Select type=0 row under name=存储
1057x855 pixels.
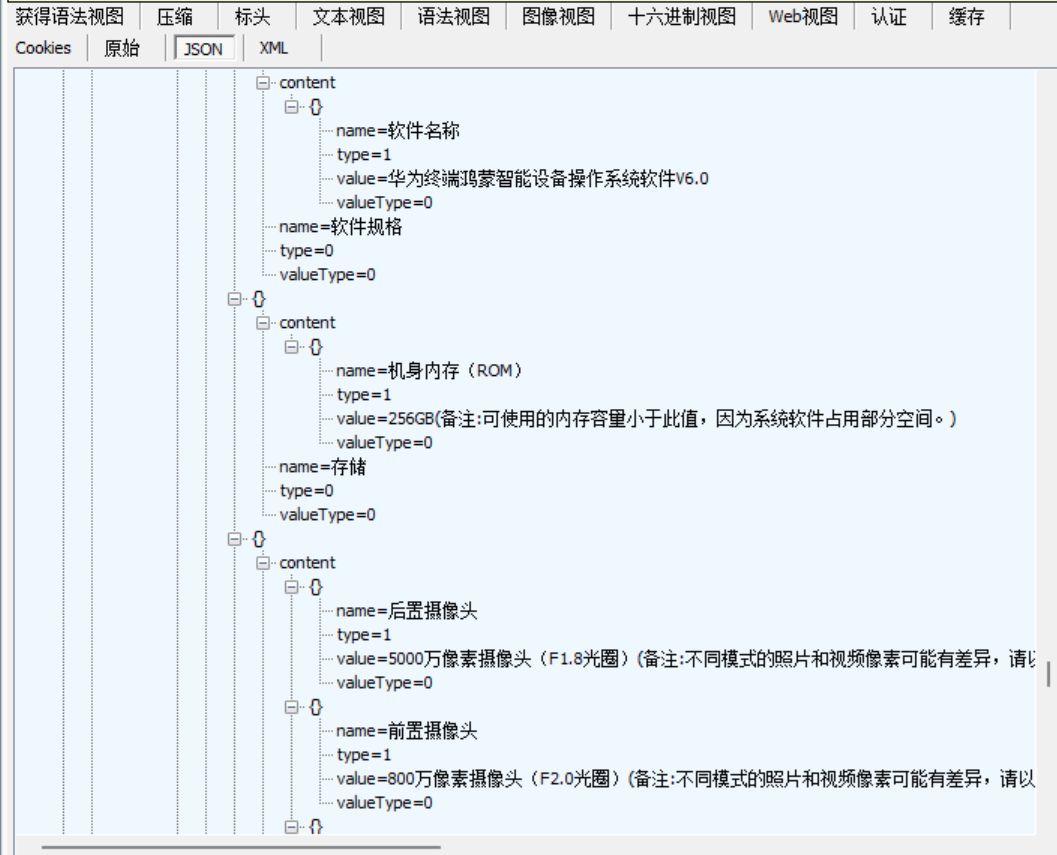(x=306, y=491)
